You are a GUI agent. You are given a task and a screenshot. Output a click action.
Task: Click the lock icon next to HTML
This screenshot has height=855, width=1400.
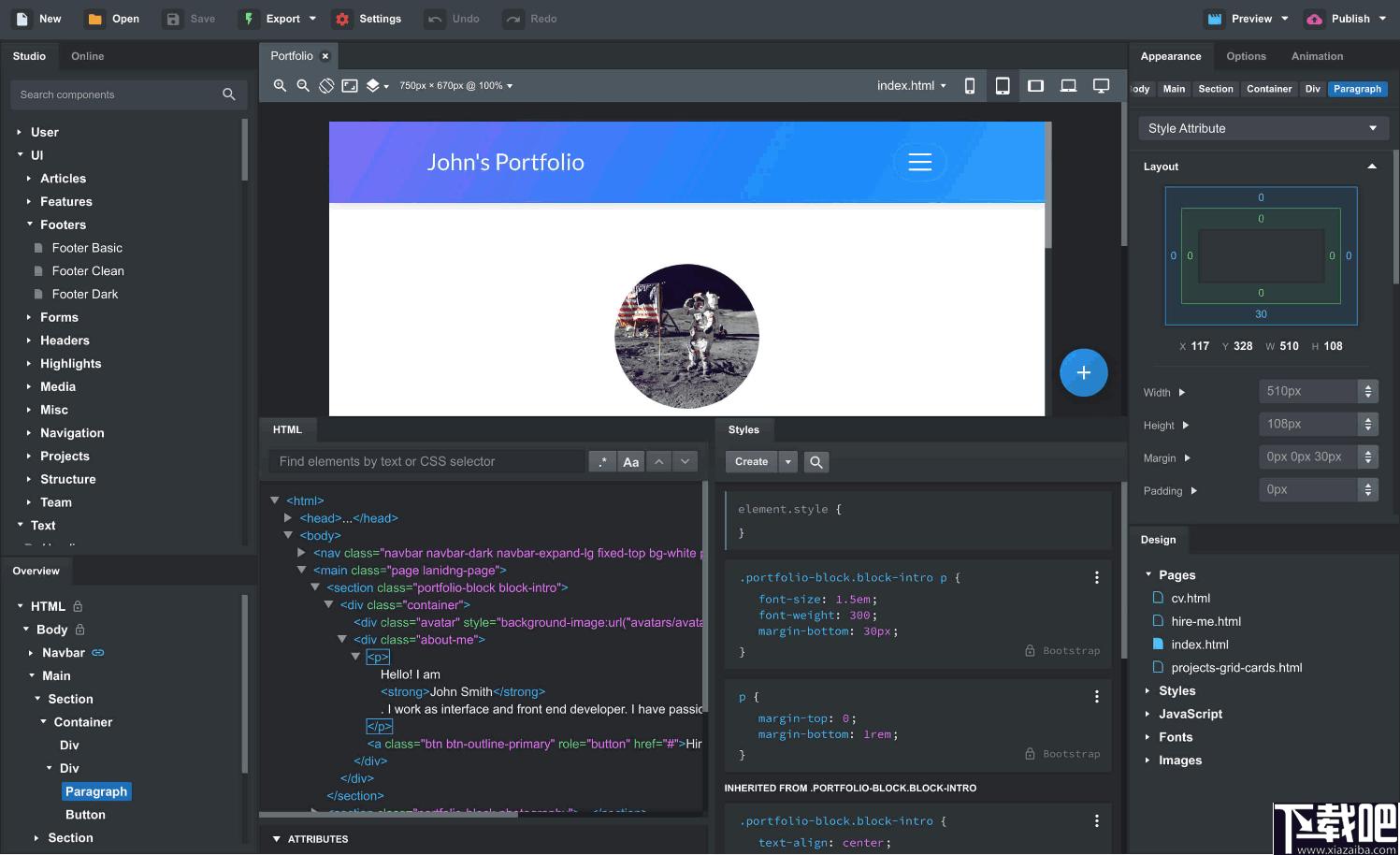click(78, 606)
